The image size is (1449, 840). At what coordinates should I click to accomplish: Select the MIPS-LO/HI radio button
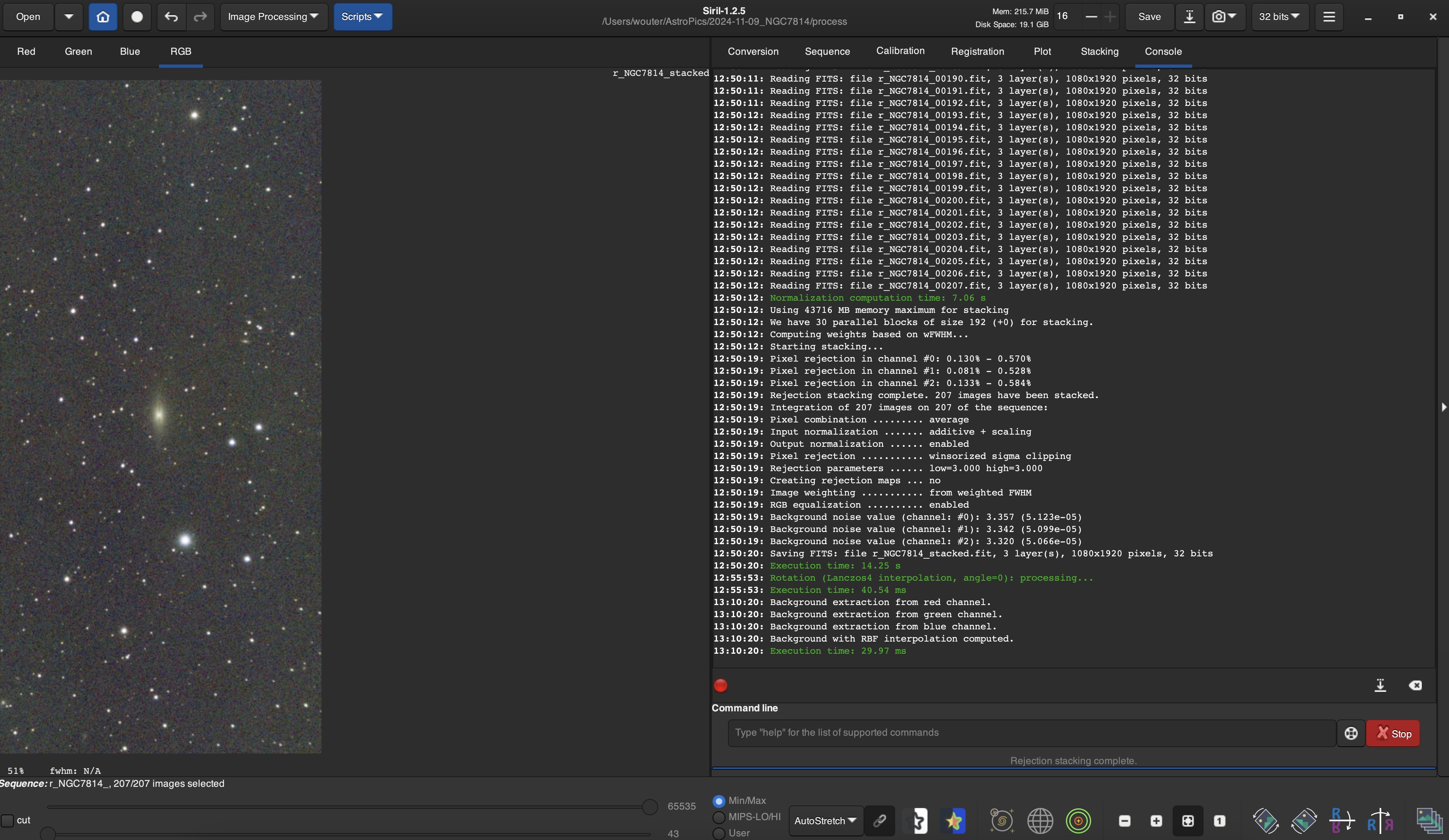click(719, 817)
